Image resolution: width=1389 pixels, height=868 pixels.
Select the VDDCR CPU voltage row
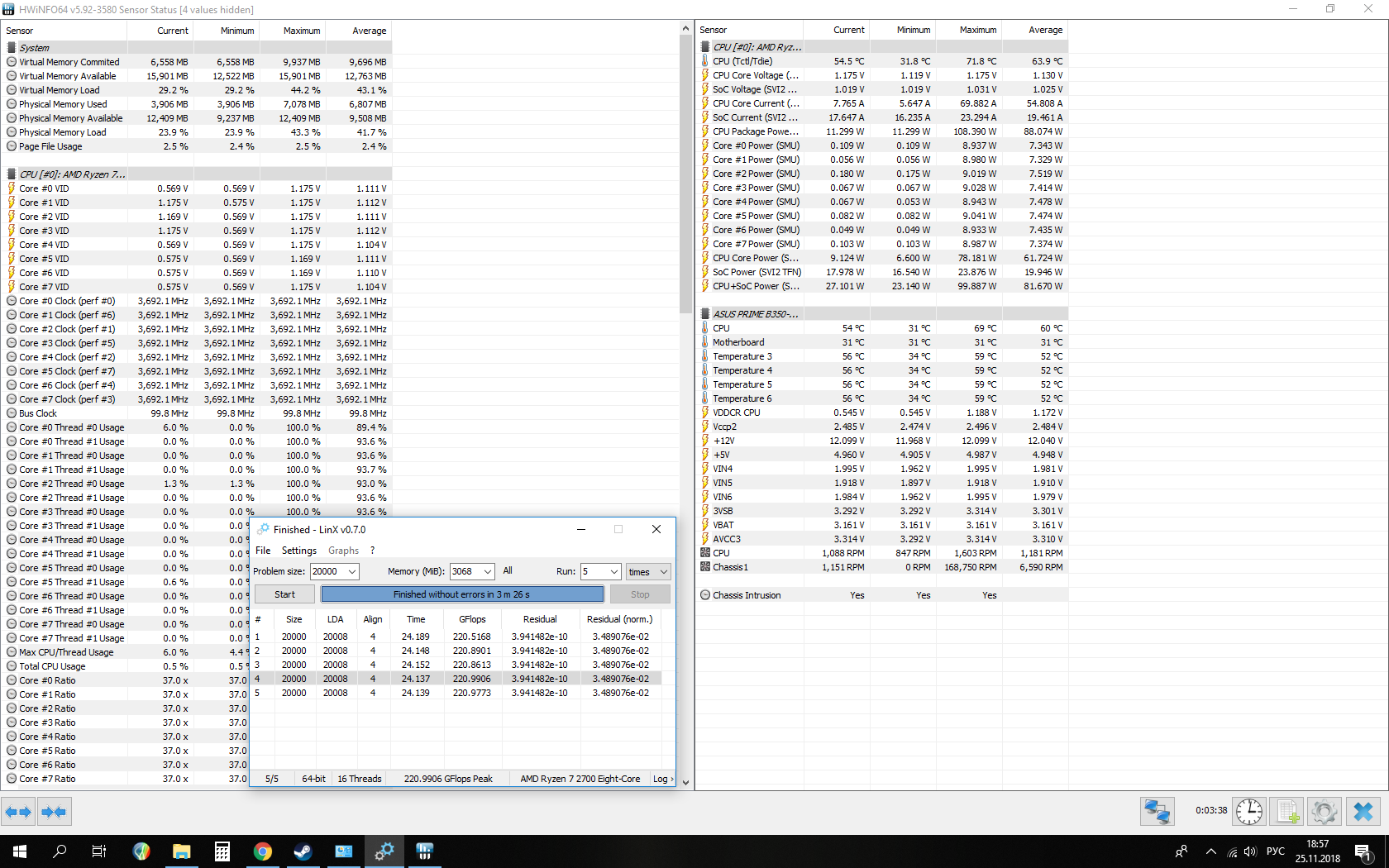882,413
